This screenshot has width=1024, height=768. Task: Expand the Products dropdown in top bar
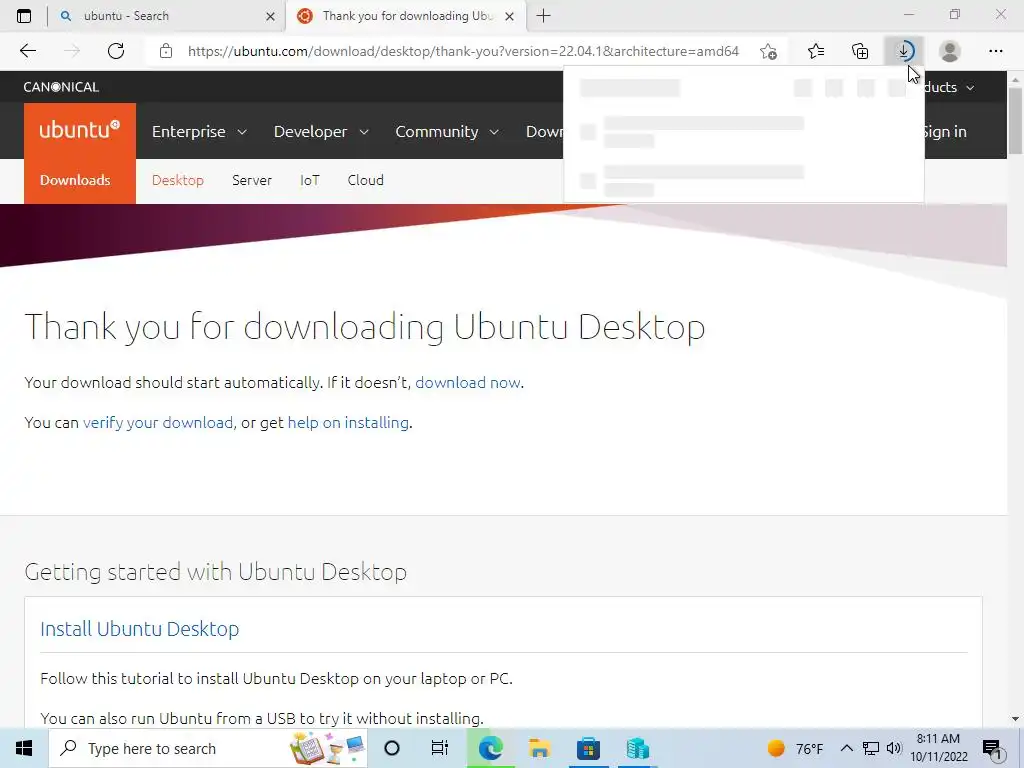pos(950,88)
